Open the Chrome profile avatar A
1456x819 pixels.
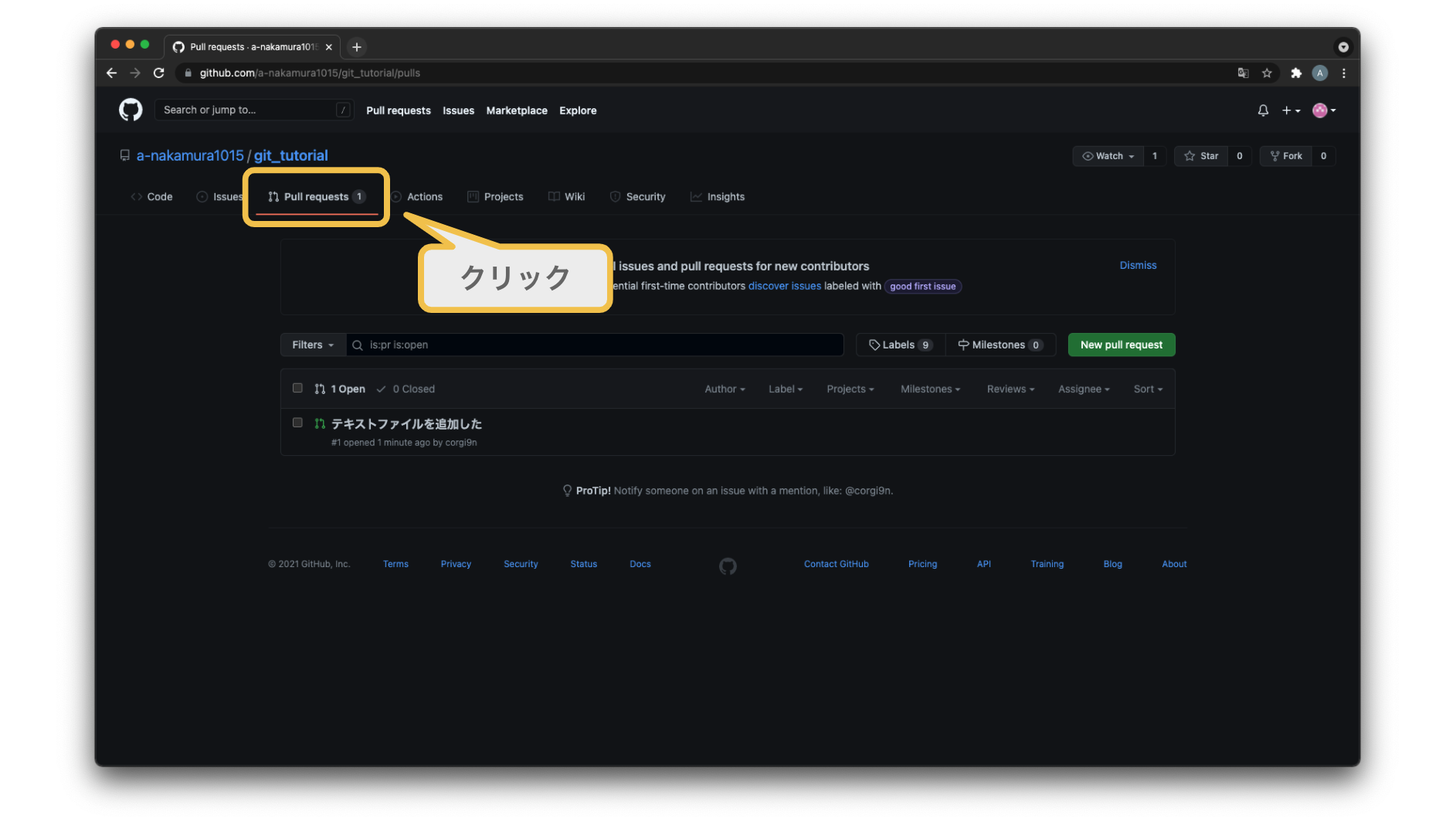(1320, 73)
